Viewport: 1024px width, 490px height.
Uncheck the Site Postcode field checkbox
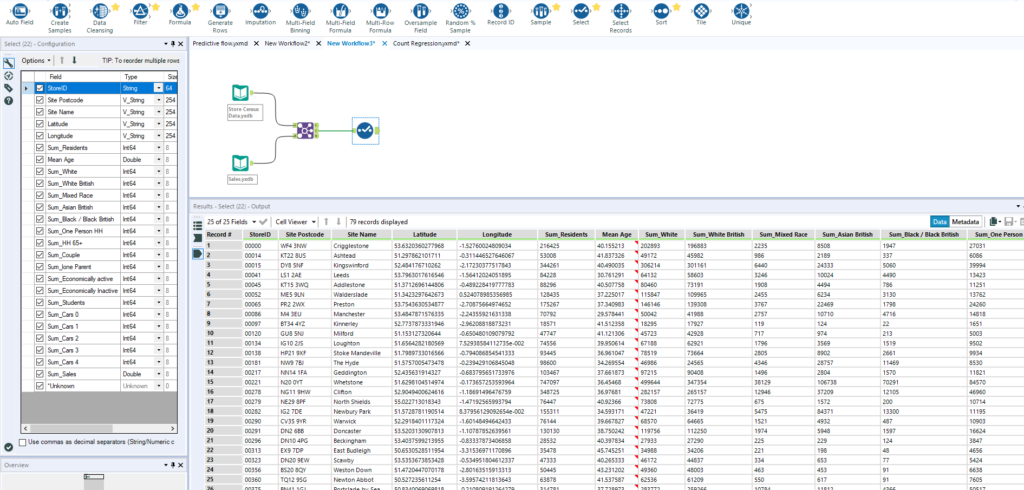[x=40, y=100]
